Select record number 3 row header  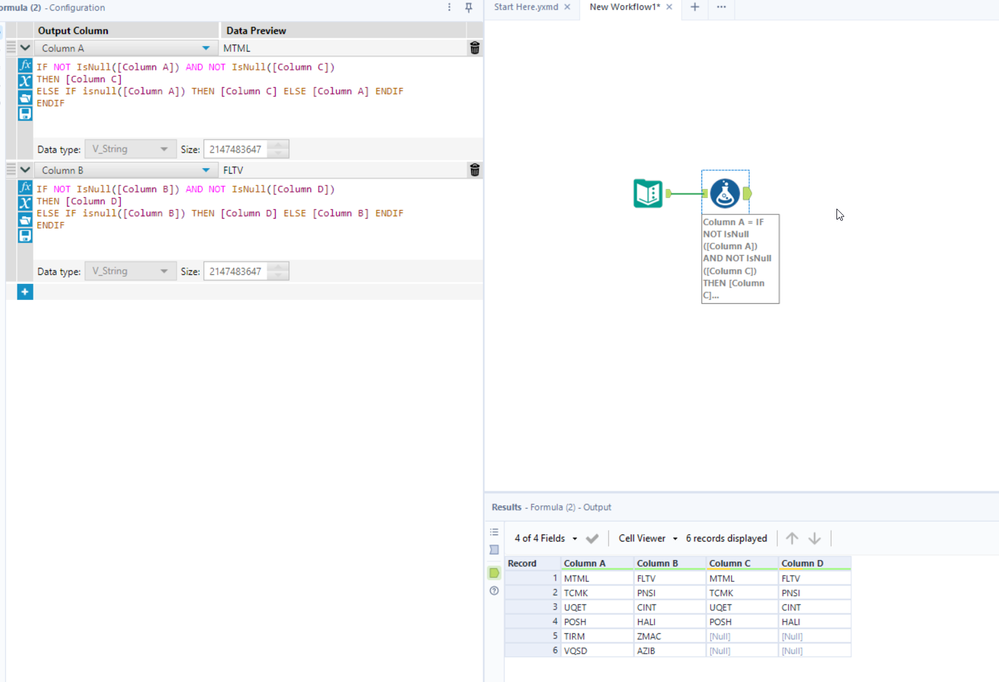point(533,607)
